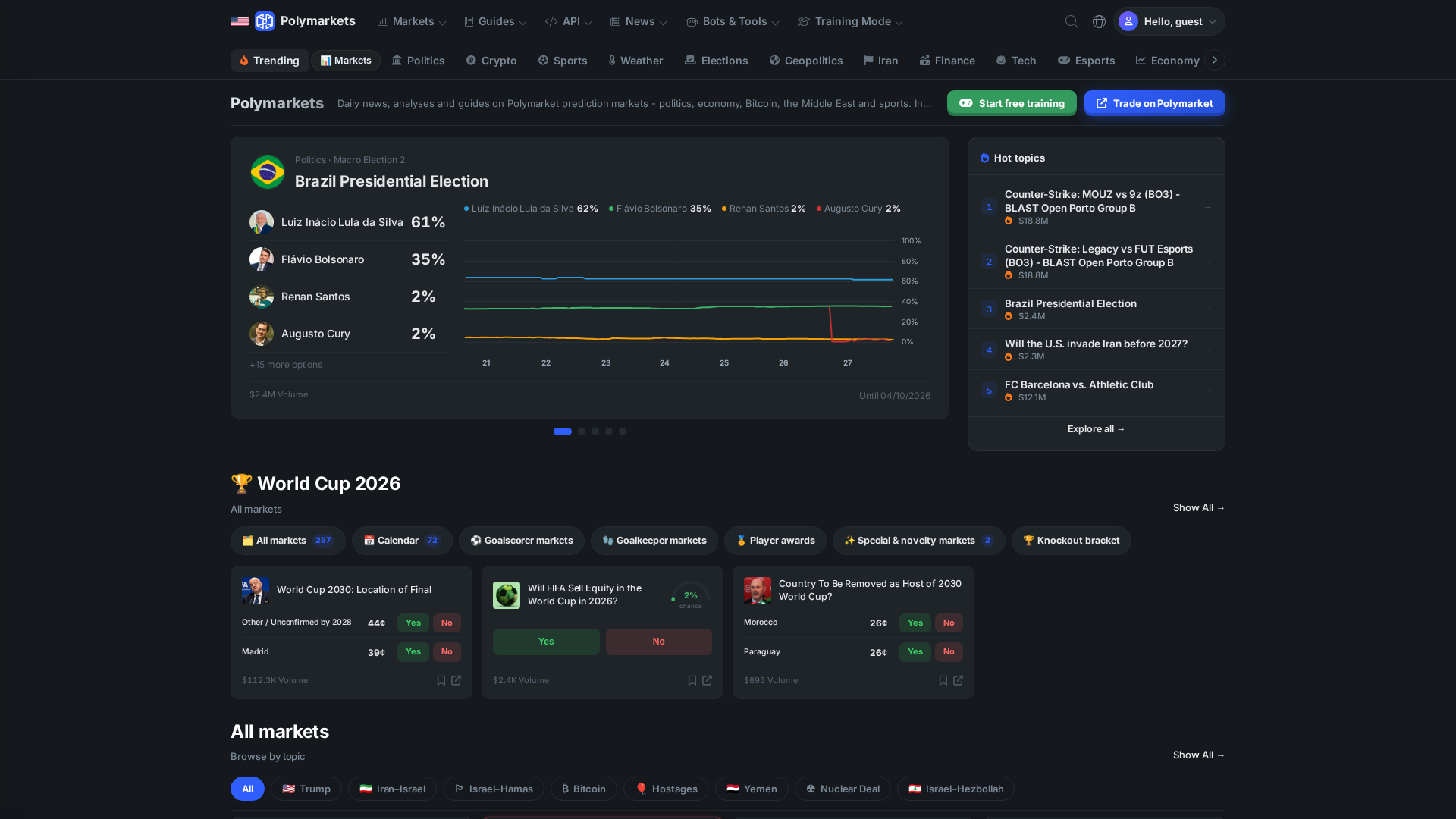The width and height of the screenshot is (1456, 819).
Task: Select the Trending category tab
Action: click(270, 61)
